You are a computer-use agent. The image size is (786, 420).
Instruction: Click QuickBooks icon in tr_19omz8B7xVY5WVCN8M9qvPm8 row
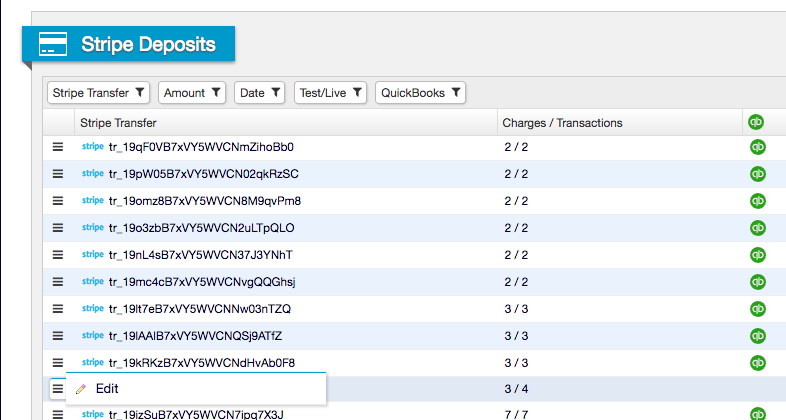(x=757, y=201)
